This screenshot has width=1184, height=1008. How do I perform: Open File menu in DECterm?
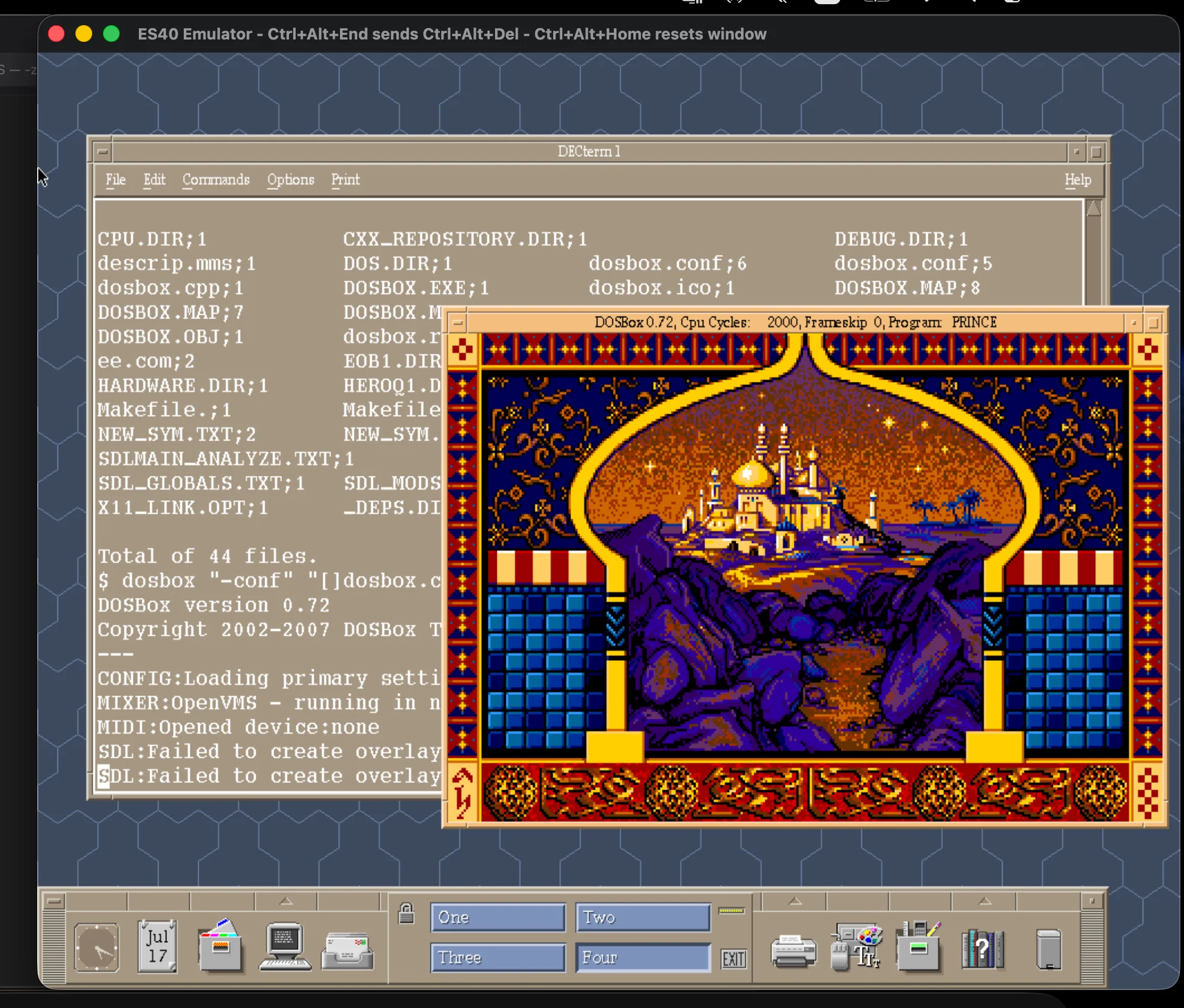(x=116, y=180)
